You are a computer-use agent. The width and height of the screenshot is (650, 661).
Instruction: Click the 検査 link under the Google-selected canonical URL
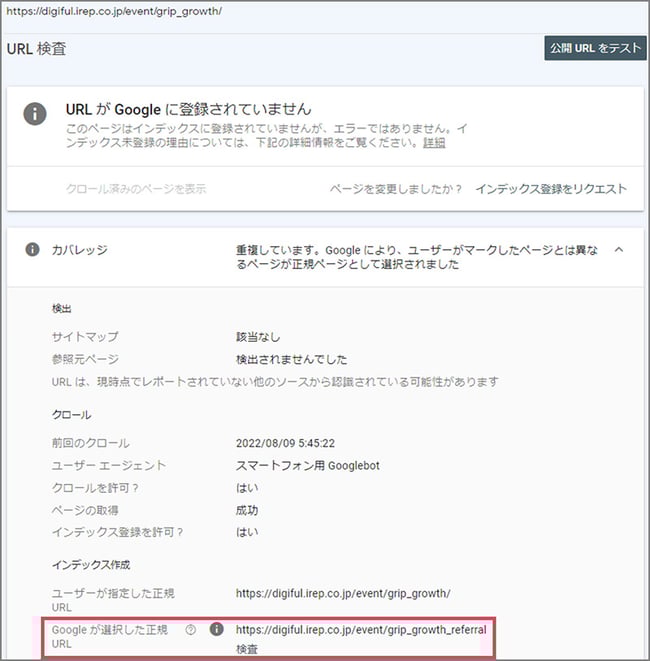click(x=248, y=649)
